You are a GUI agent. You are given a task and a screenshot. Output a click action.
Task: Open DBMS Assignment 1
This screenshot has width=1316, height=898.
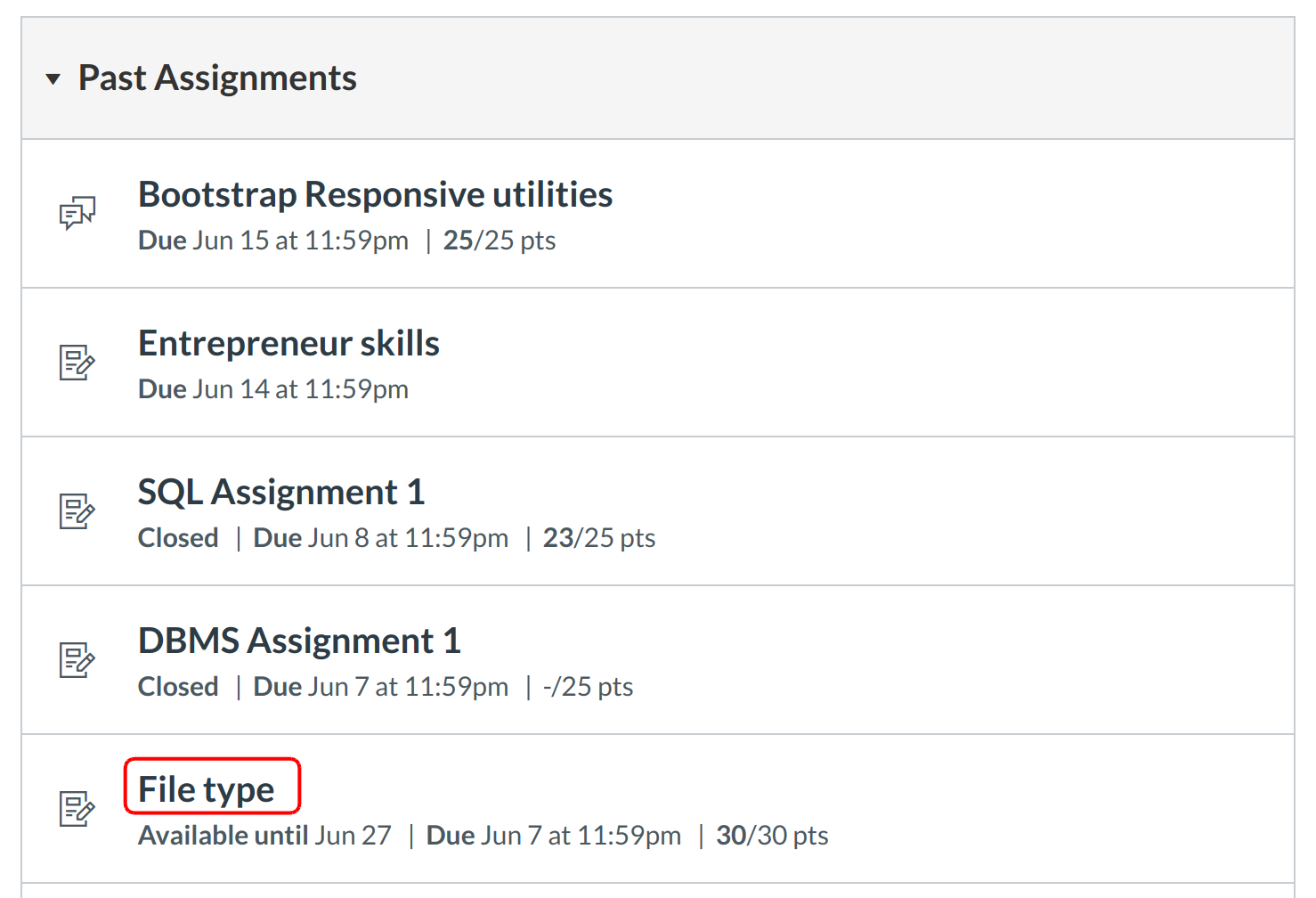[299, 641]
